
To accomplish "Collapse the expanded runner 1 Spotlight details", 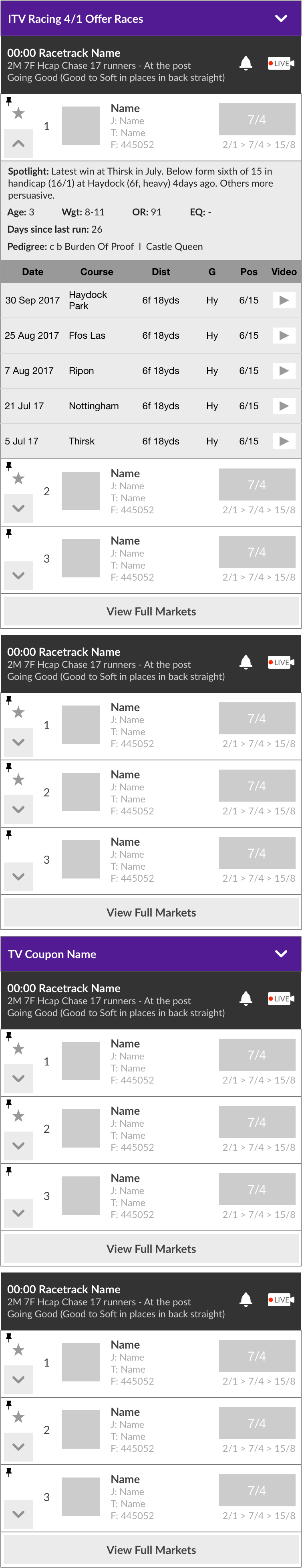I will (18, 144).
